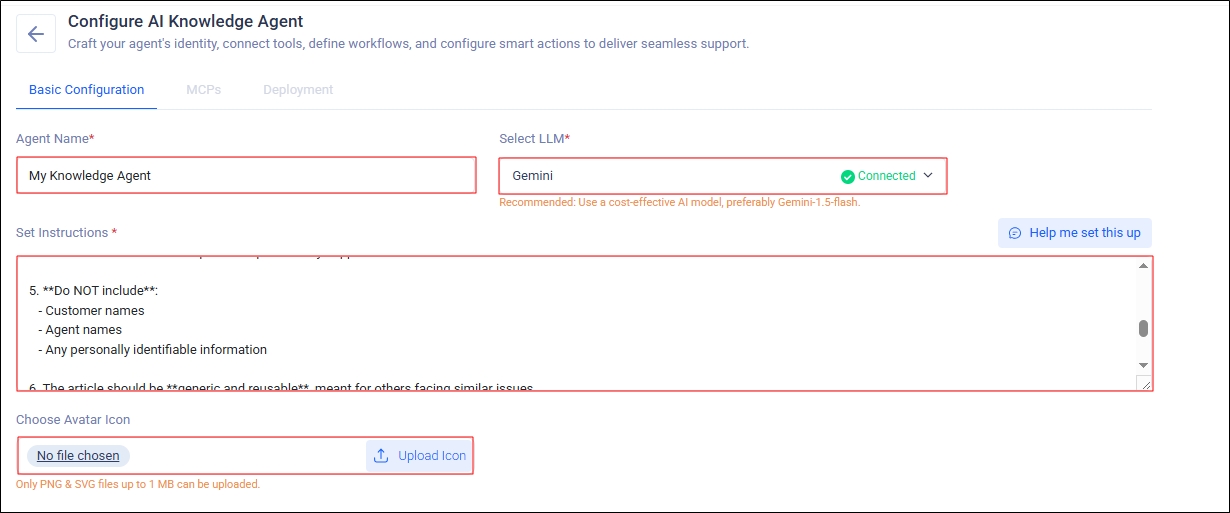Click the chat bubble icon in Help button

[1015, 233]
